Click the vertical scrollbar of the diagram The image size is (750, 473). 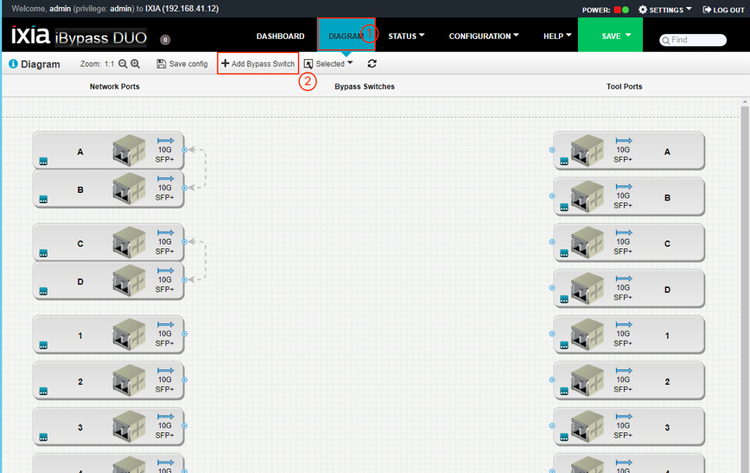point(744,287)
